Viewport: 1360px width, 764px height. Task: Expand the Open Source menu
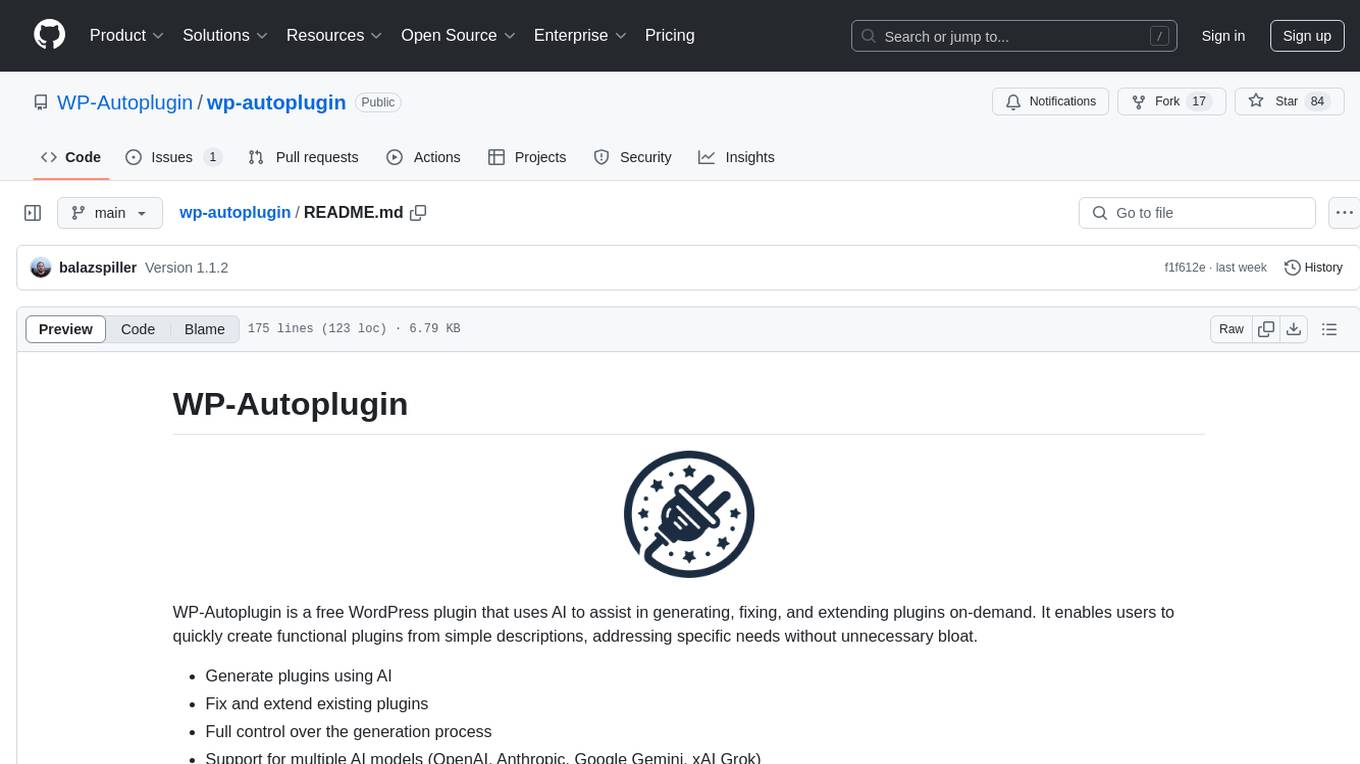[x=458, y=35]
